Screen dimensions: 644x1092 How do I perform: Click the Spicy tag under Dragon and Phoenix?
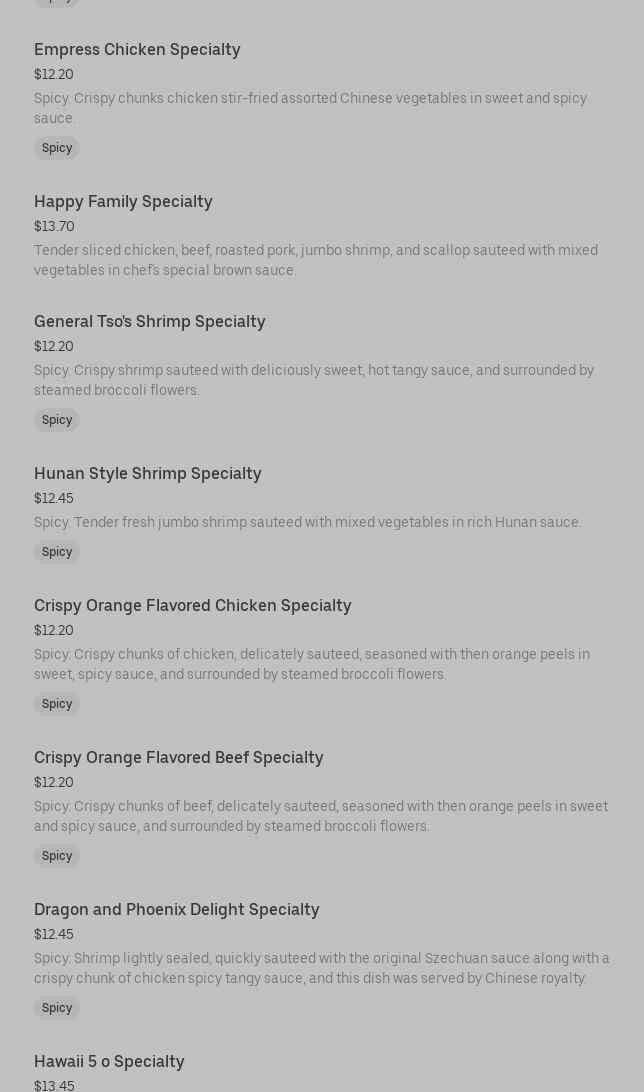click(x=57, y=1008)
